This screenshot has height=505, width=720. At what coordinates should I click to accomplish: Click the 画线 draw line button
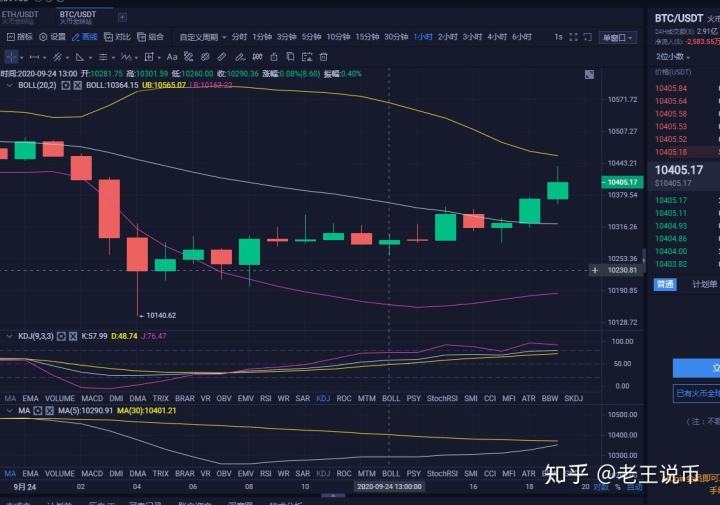(x=85, y=37)
